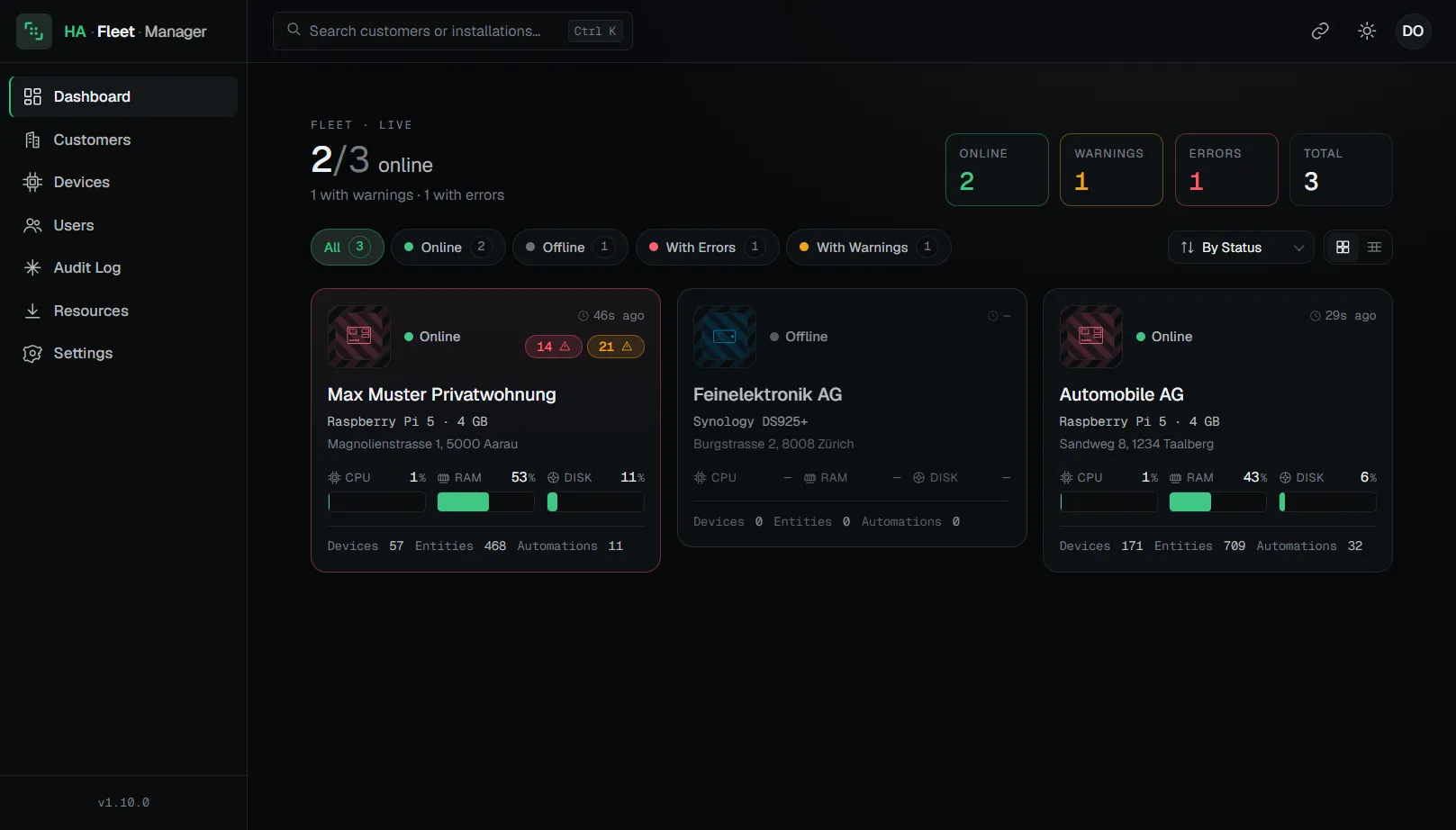
Task: Select the All filter chip
Action: (348, 247)
